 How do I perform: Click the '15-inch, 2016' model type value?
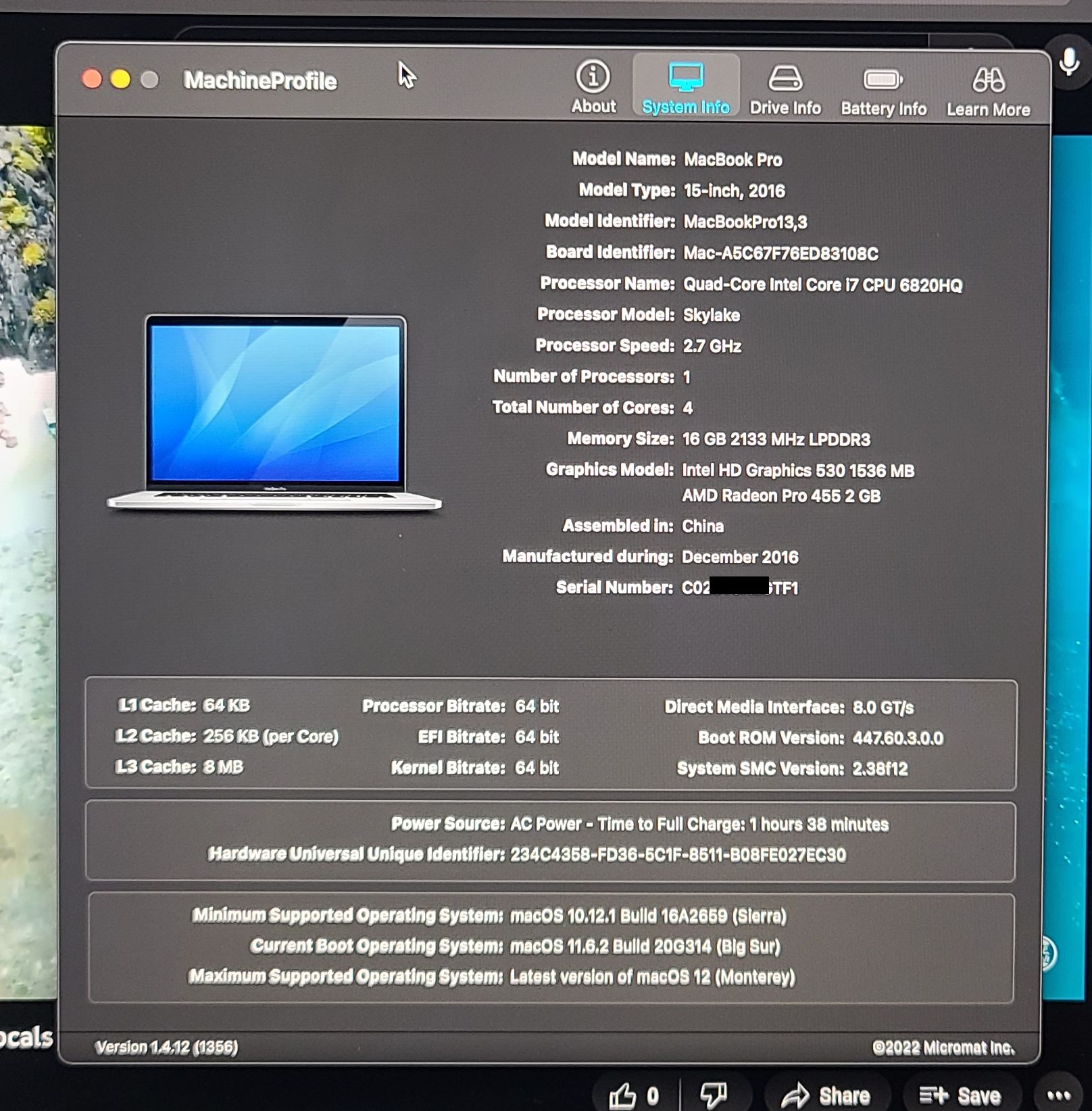[734, 191]
